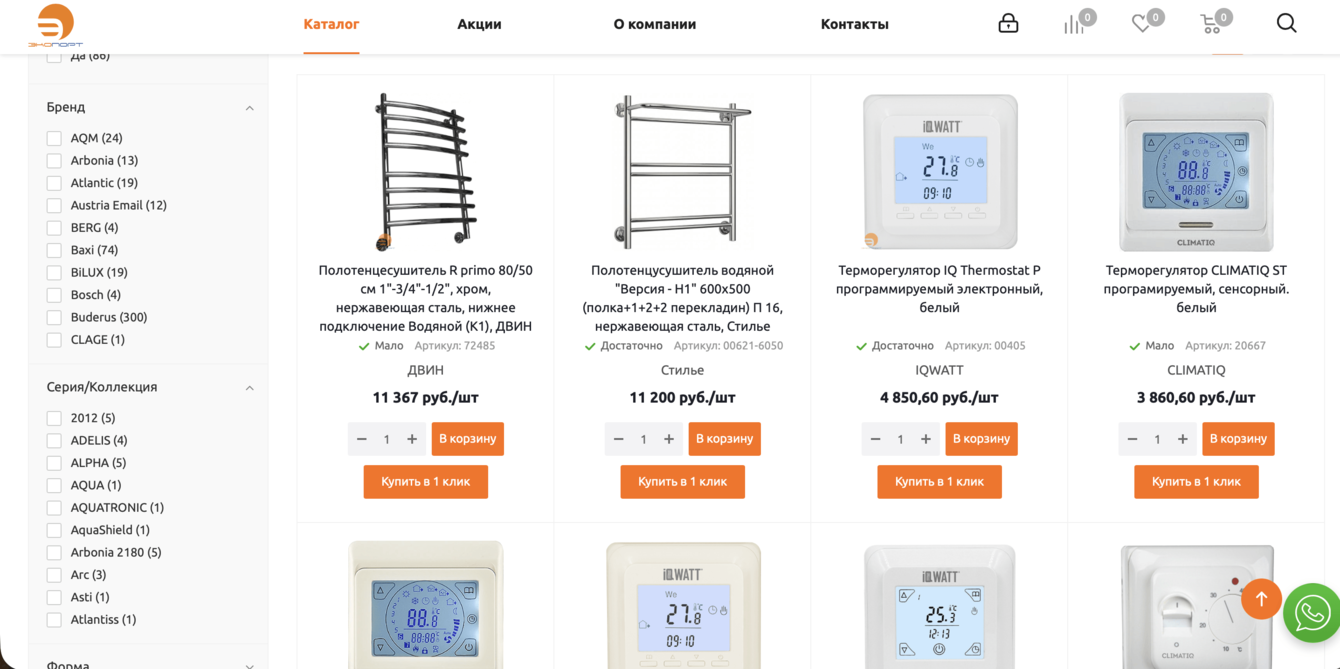Open the shopping cart icon
The image size is (1340, 669).
(1211, 24)
